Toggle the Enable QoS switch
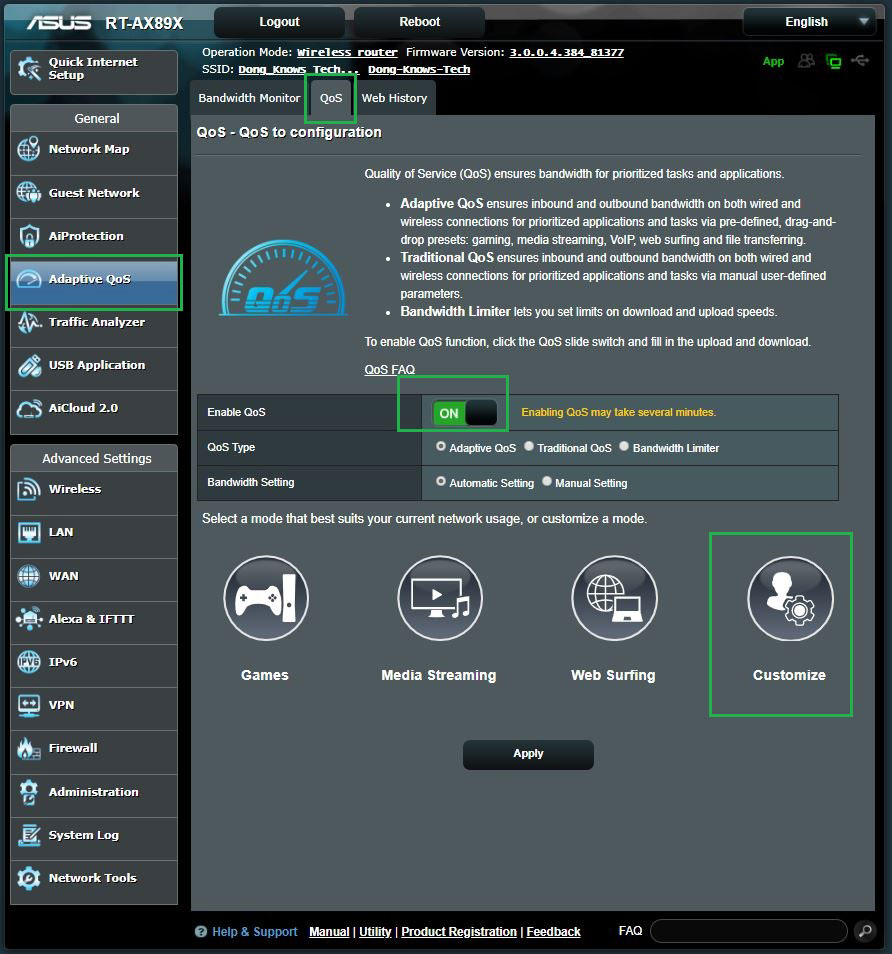 tap(464, 413)
